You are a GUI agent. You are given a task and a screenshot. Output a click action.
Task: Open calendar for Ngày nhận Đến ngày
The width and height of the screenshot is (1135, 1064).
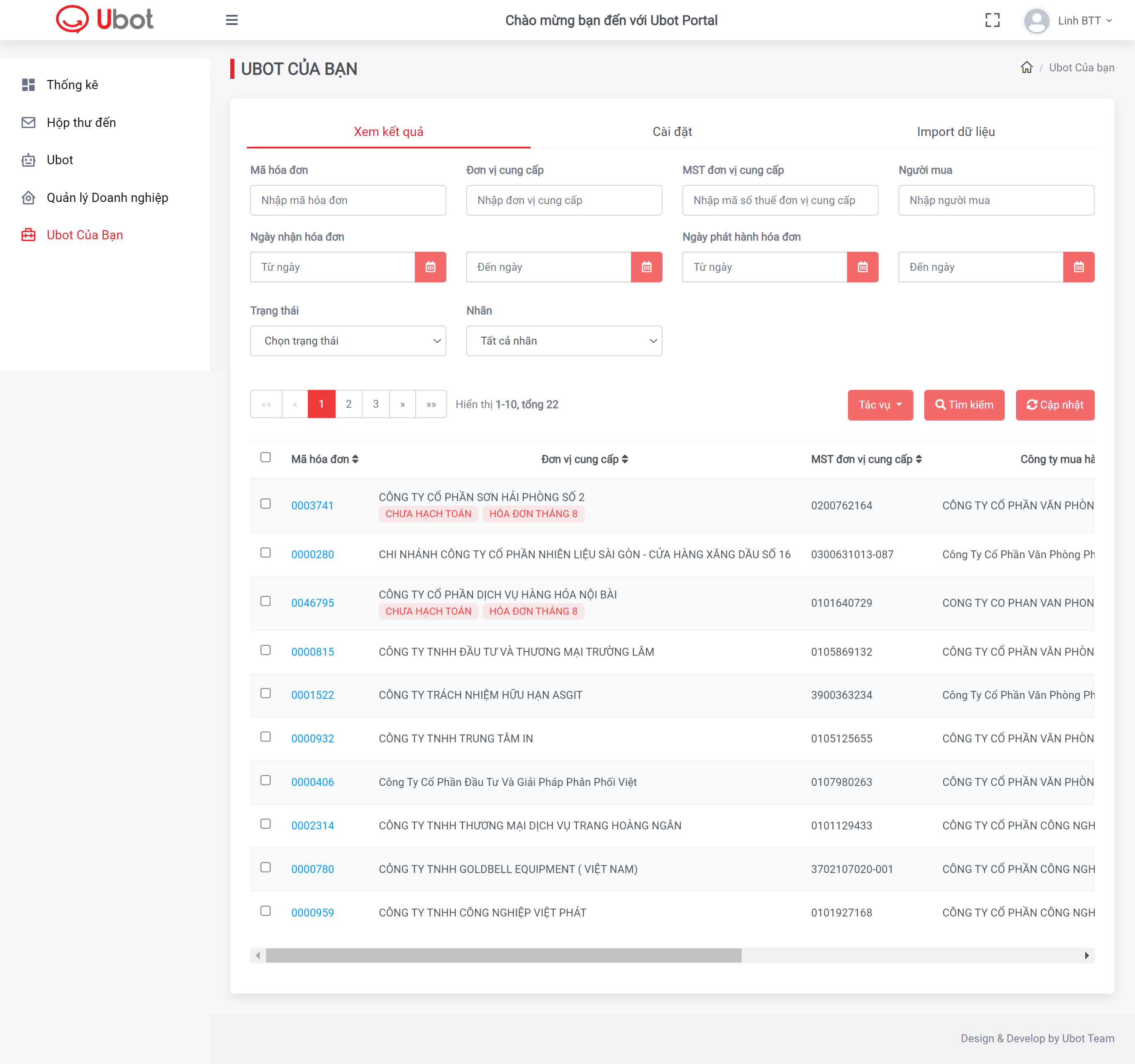pyautogui.click(x=646, y=267)
